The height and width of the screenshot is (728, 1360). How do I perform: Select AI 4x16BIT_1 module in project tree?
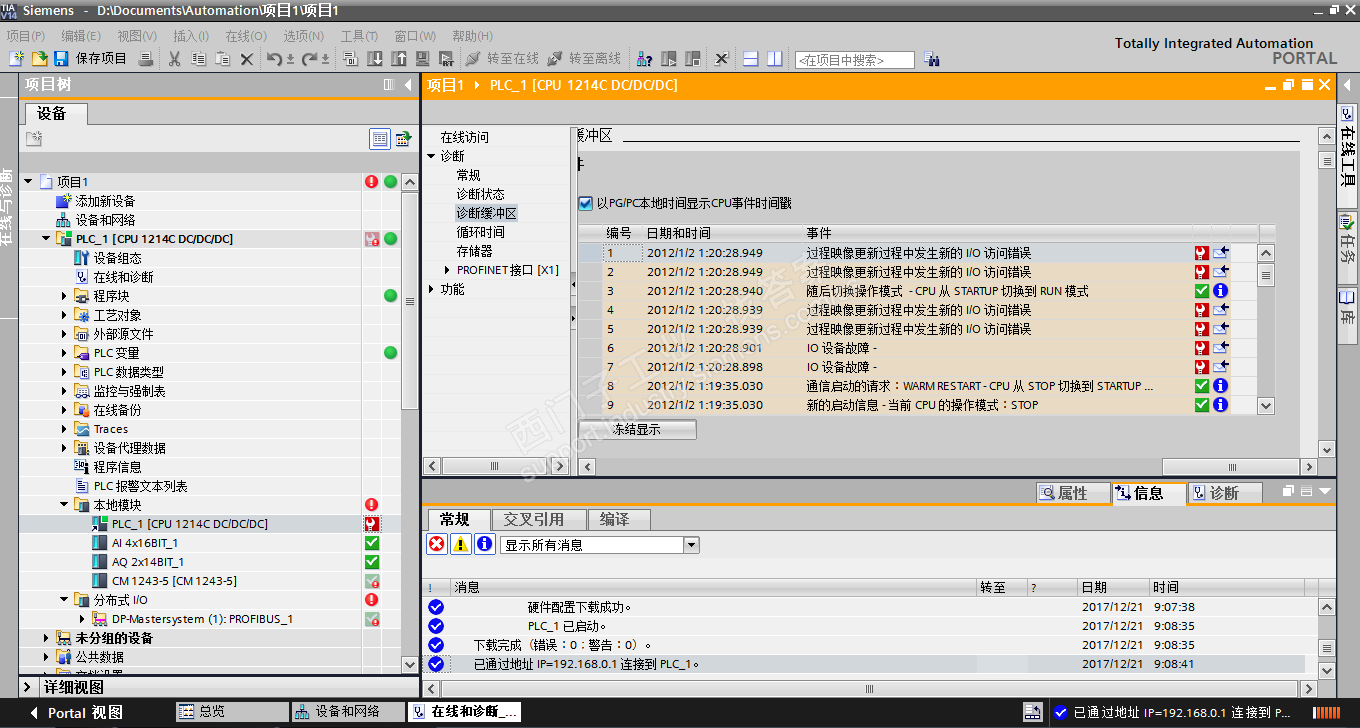click(x=145, y=543)
